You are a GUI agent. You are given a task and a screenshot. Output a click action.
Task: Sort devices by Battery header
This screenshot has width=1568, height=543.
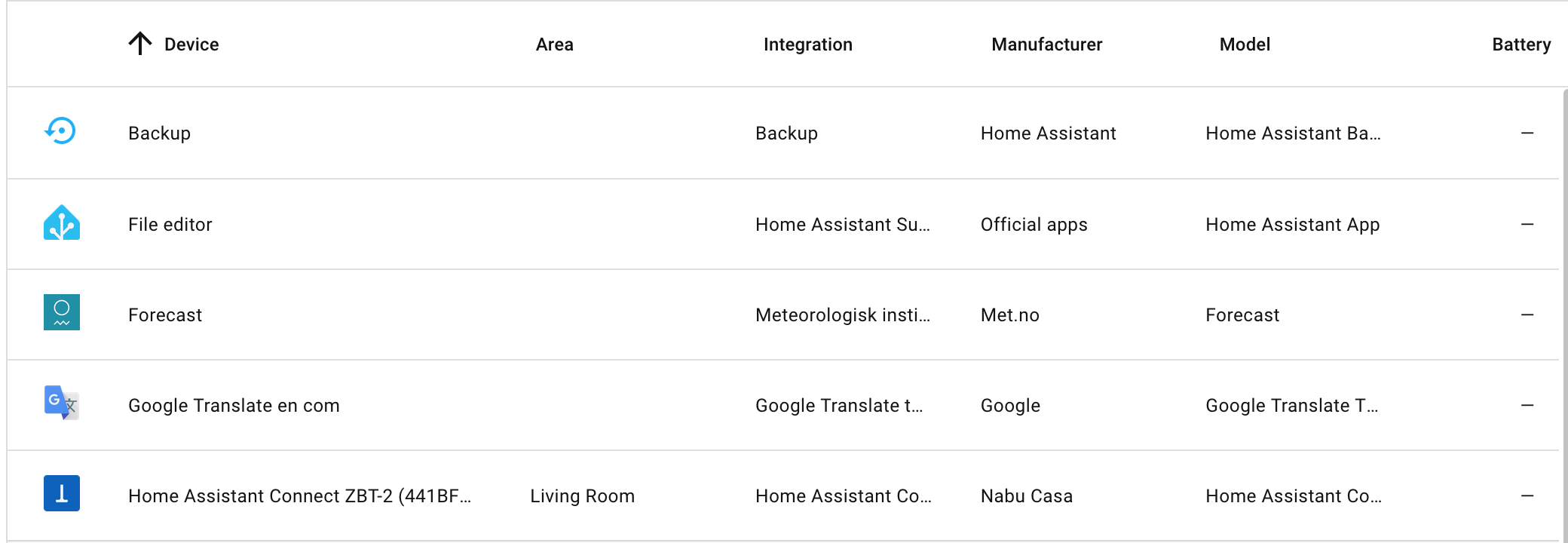click(1522, 44)
